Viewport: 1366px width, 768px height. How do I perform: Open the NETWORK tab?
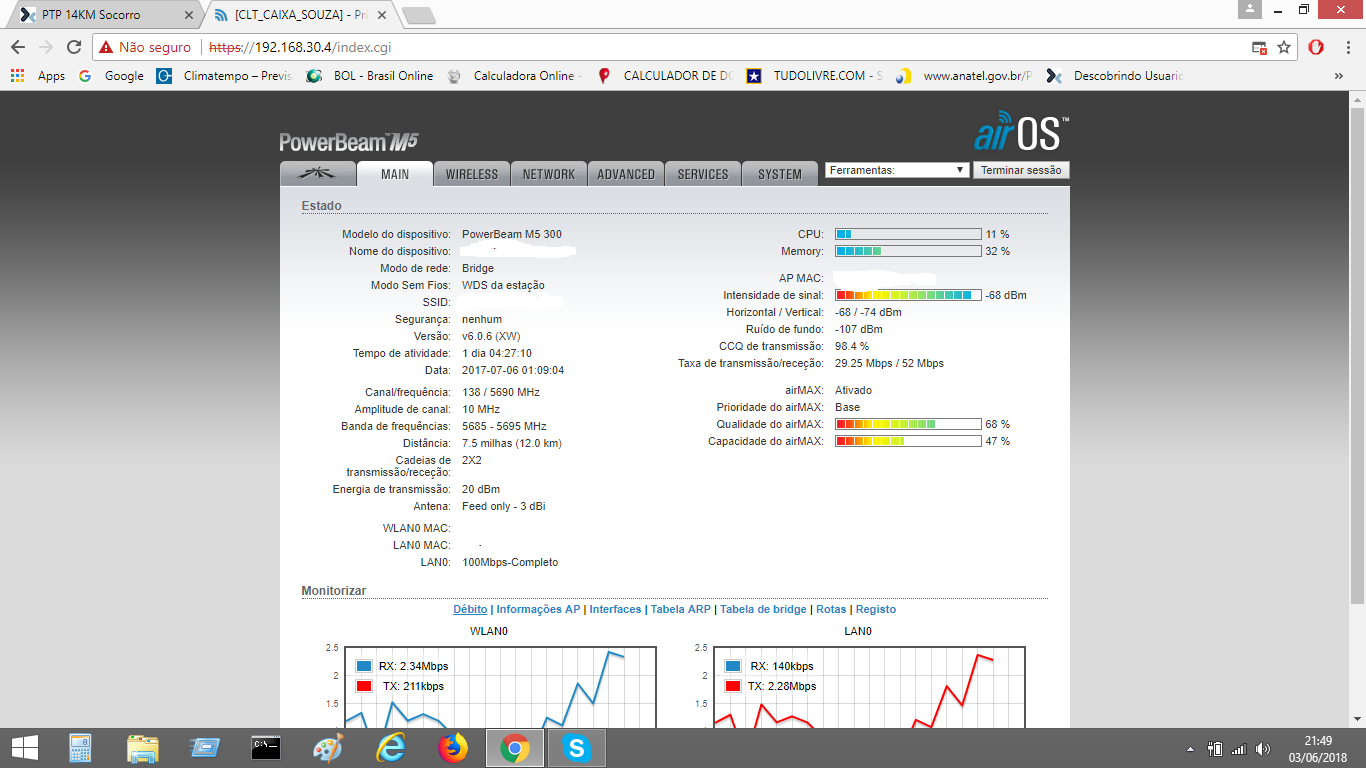[x=549, y=174]
